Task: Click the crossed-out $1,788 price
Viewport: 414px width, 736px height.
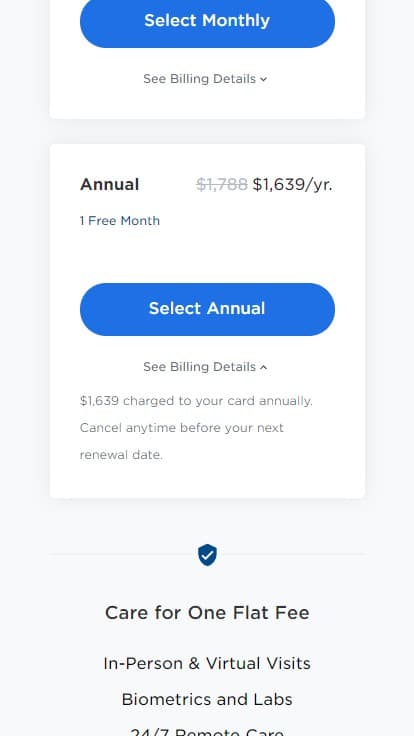Action: click(x=222, y=184)
